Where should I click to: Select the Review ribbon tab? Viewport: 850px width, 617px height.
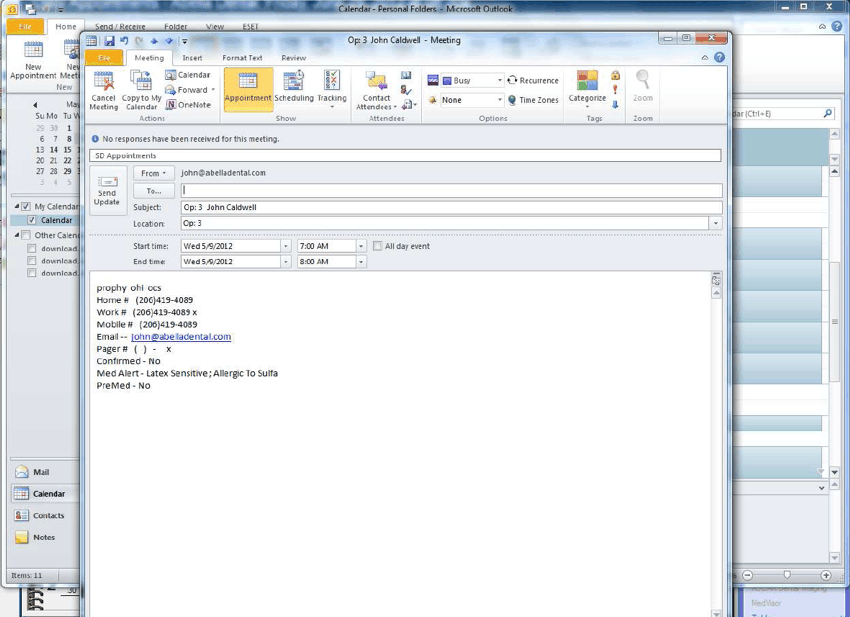[x=293, y=57]
